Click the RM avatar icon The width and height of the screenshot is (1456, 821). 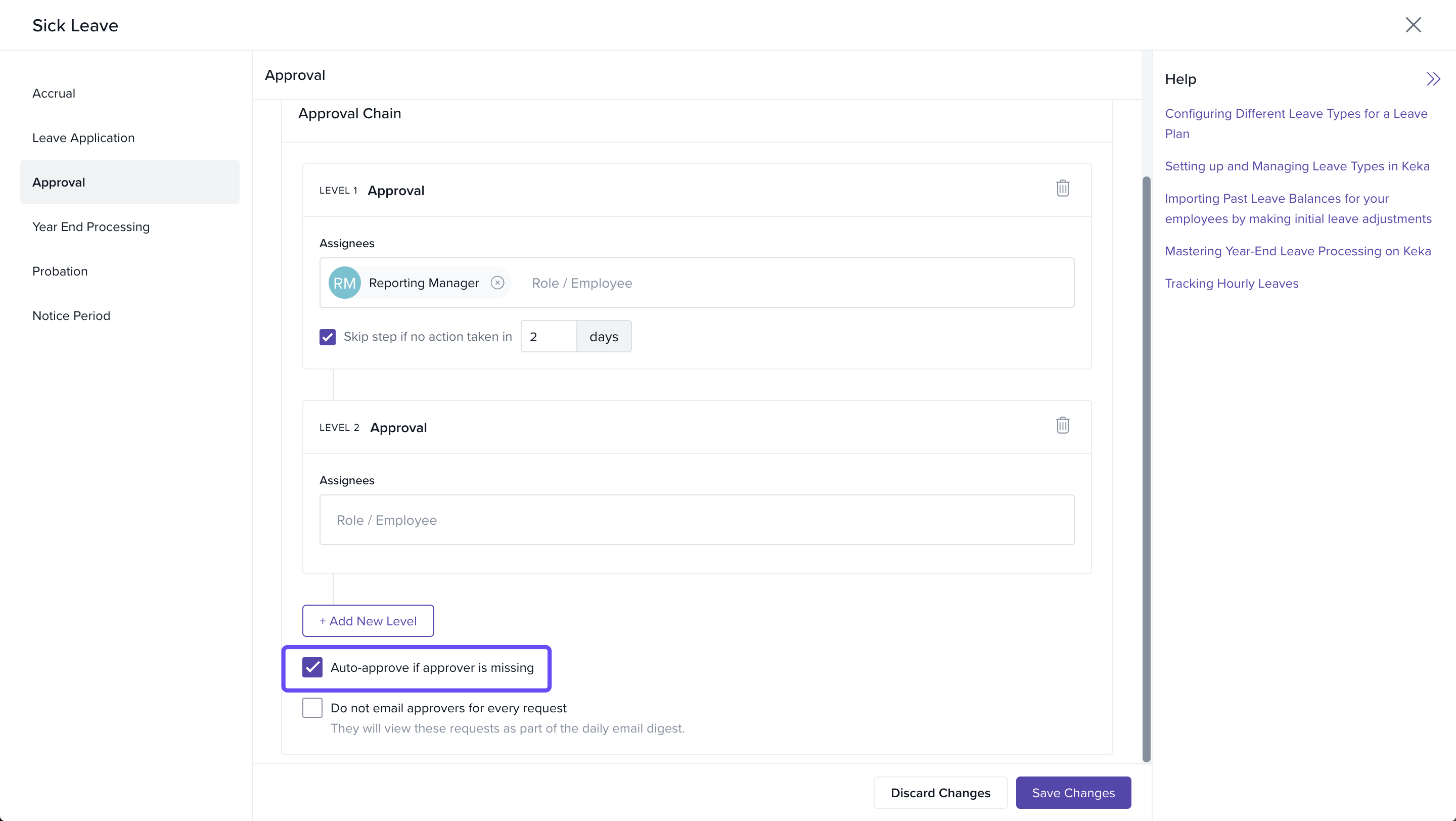coord(344,283)
